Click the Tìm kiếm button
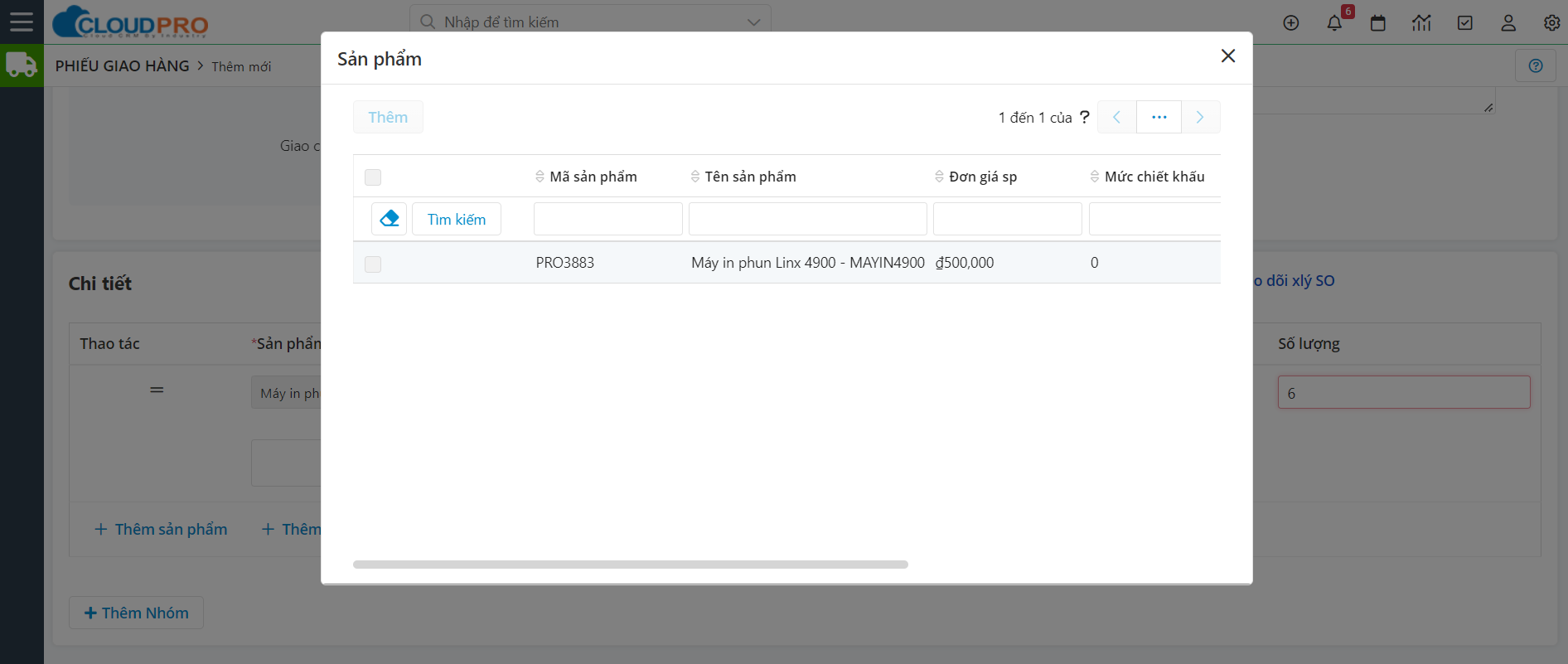 pos(457,219)
